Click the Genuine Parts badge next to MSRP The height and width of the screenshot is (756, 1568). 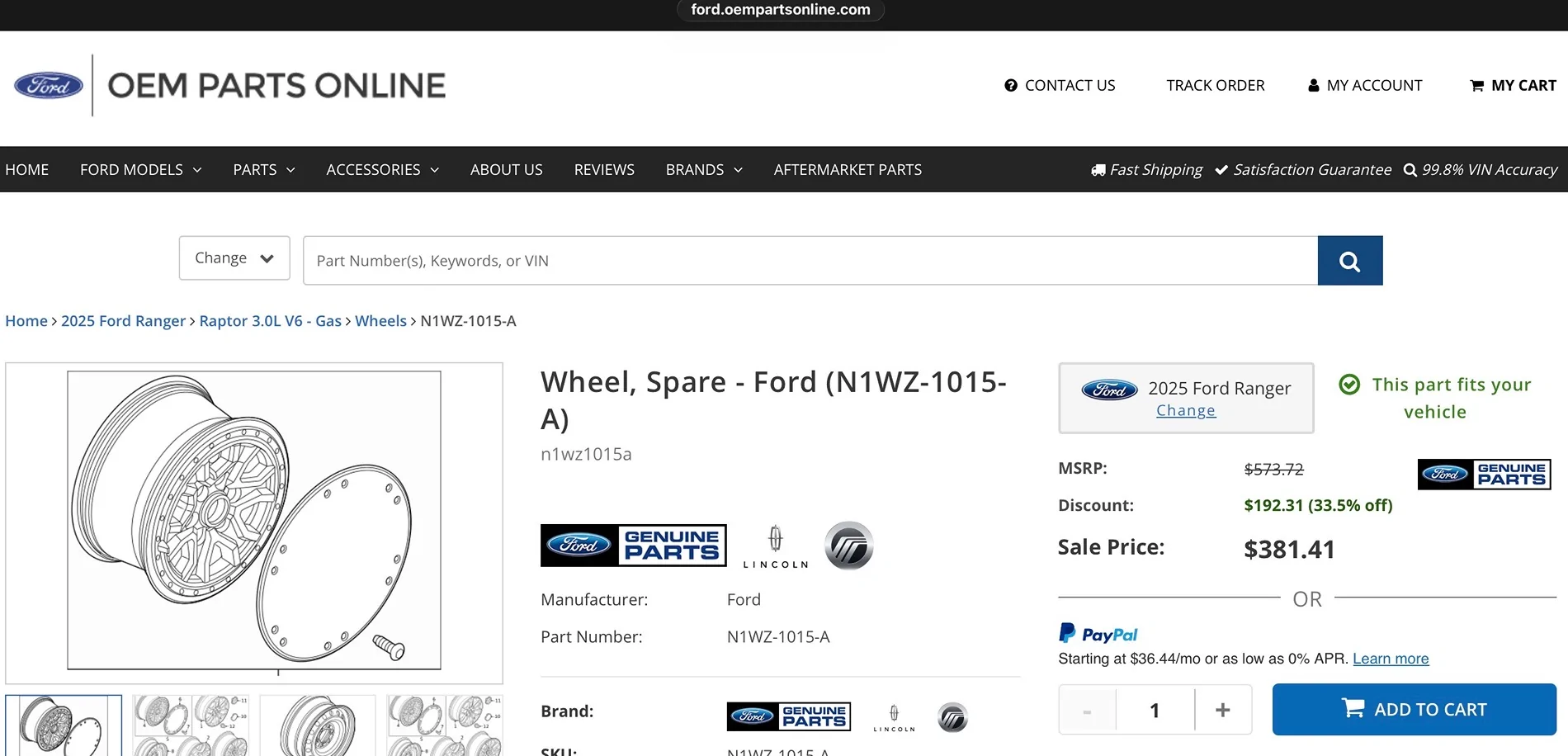click(x=1485, y=474)
